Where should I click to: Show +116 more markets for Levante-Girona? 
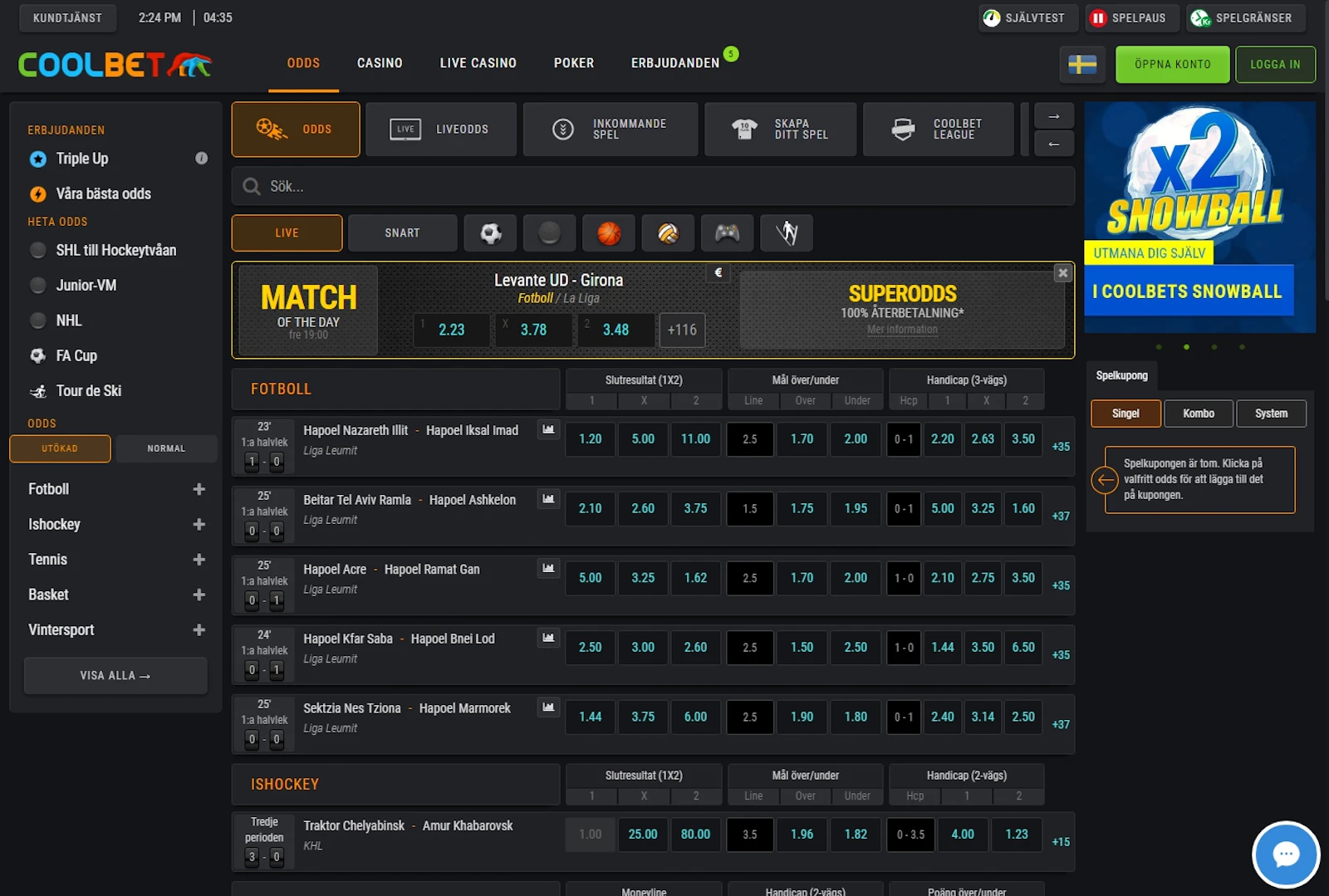pyautogui.click(x=682, y=330)
